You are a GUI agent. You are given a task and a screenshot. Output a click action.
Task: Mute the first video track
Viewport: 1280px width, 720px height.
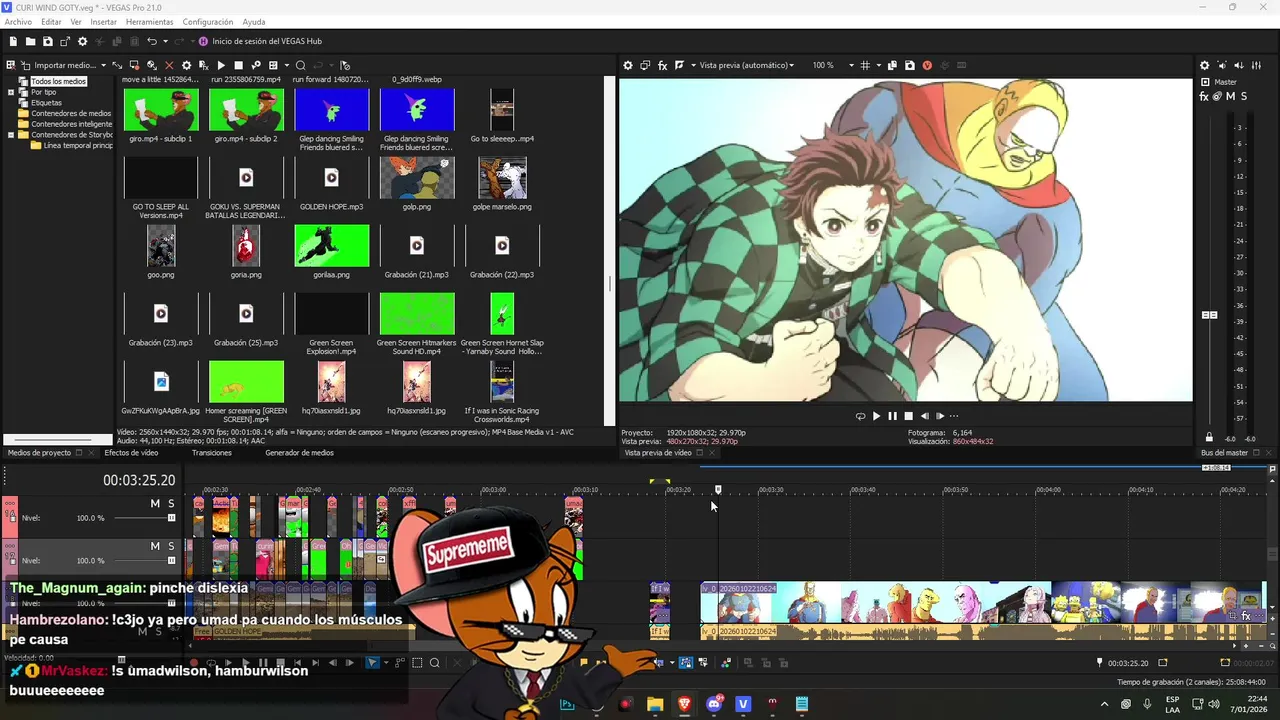[x=155, y=503]
